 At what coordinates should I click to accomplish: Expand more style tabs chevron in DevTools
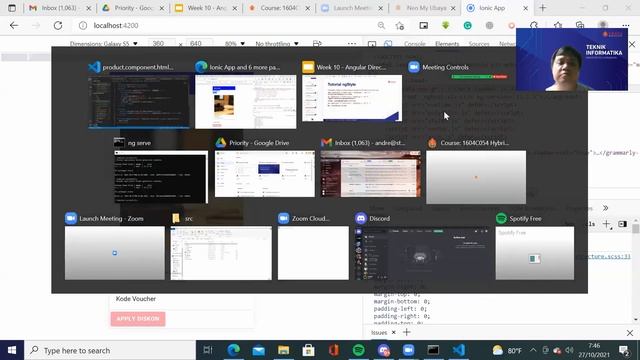pyautogui.click(x=605, y=208)
